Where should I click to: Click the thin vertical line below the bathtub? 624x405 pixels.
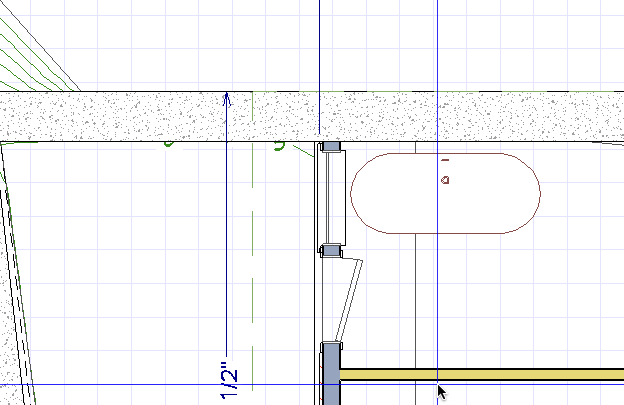414,300
